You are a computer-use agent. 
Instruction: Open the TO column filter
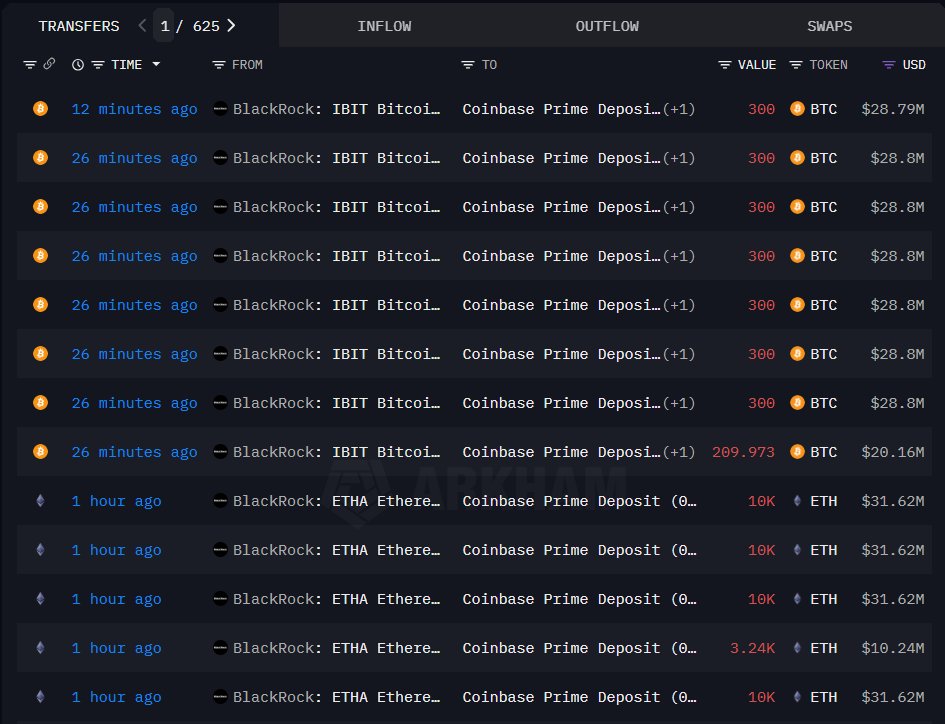tap(468, 65)
